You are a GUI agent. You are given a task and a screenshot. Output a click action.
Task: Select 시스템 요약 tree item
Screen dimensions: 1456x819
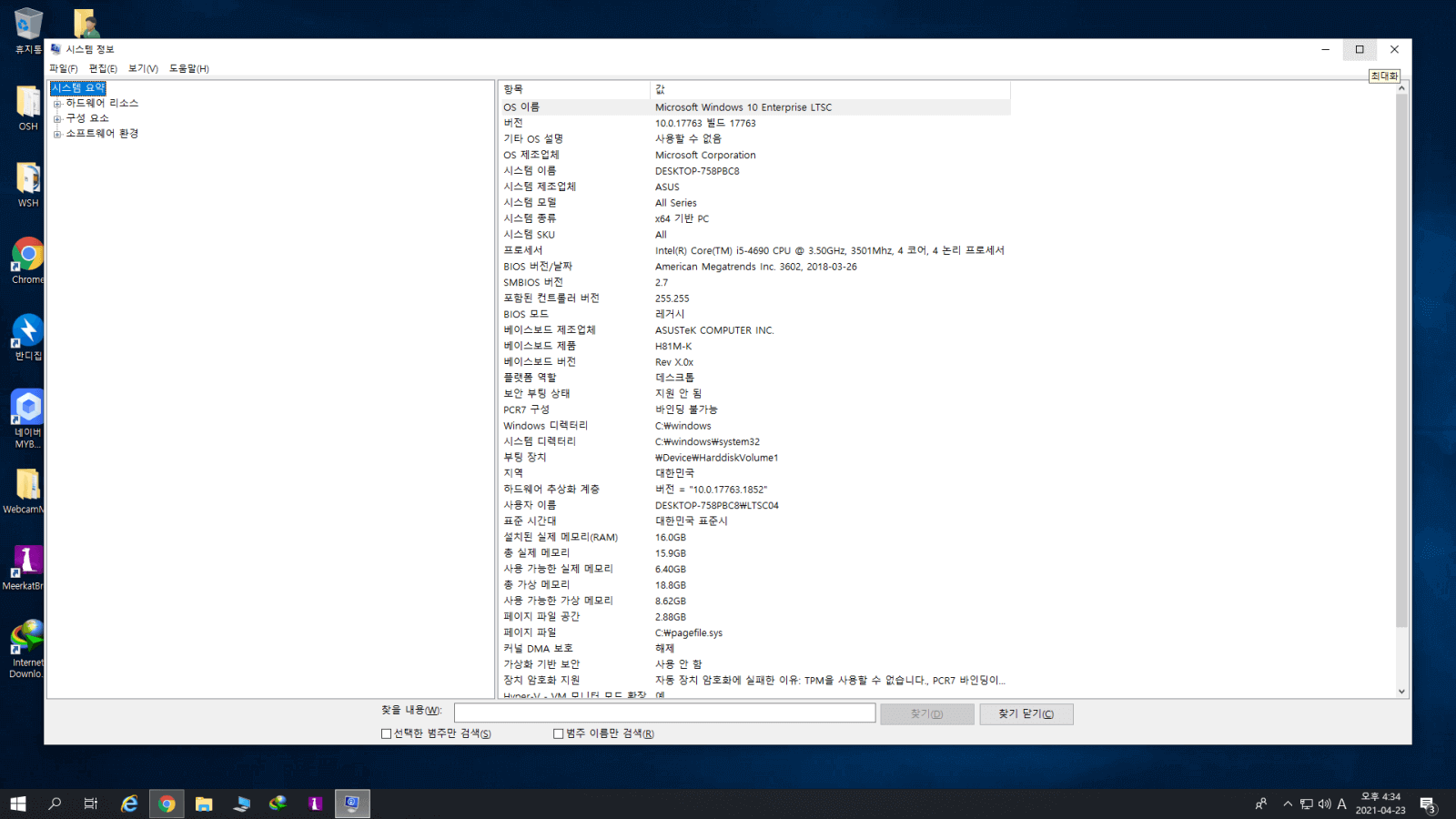coord(78,88)
